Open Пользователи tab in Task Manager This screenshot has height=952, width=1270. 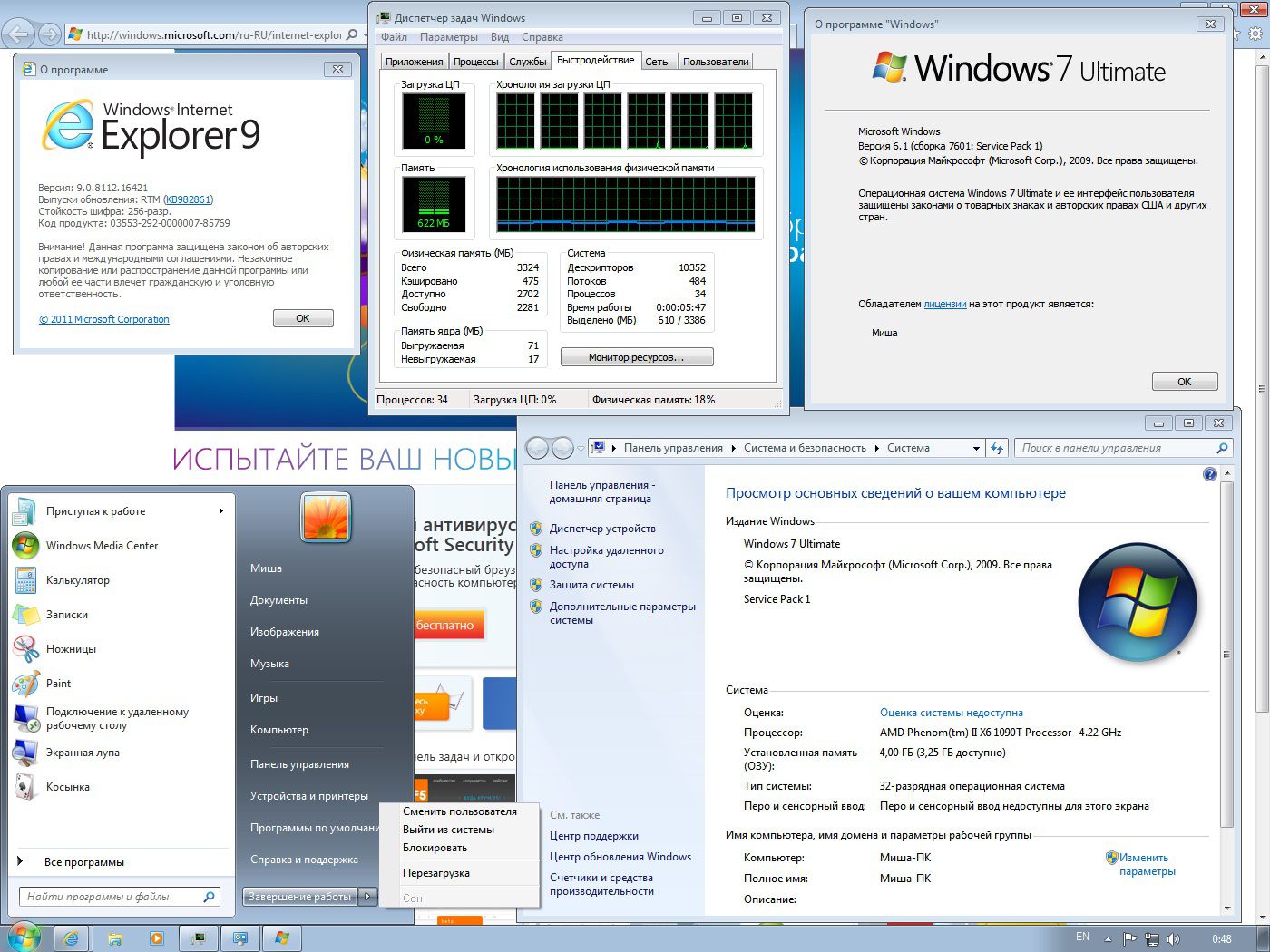point(716,62)
